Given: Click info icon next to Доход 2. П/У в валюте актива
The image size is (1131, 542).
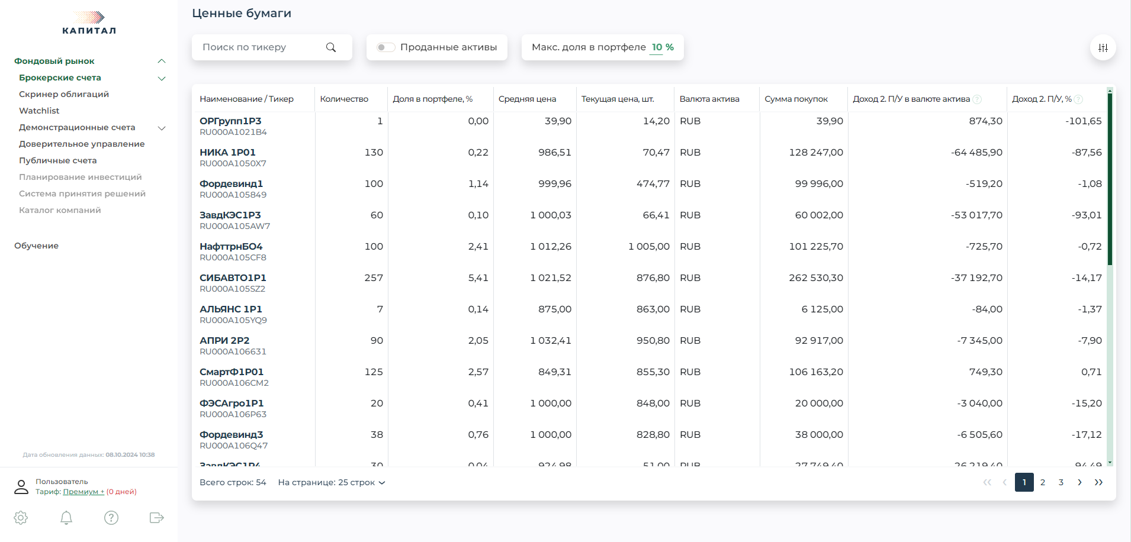Looking at the screenshot, I should (x=977, y=100).
